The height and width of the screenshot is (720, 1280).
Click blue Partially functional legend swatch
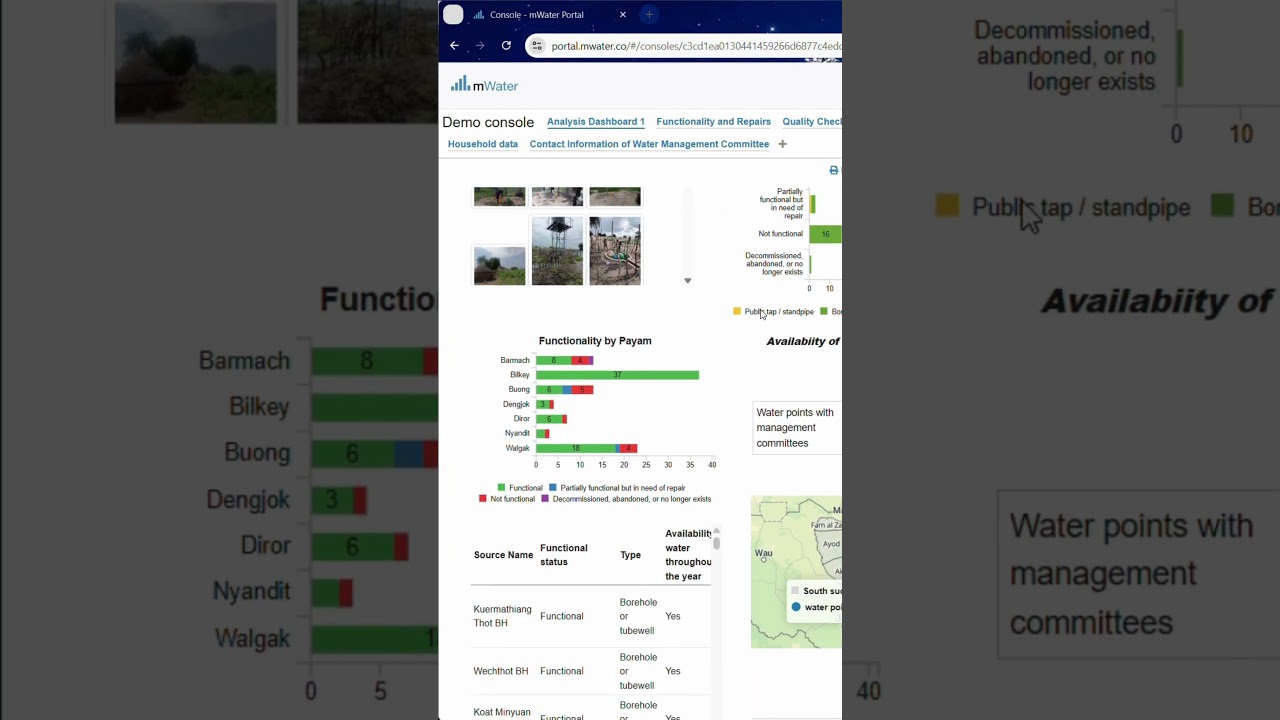click(553, 488)
